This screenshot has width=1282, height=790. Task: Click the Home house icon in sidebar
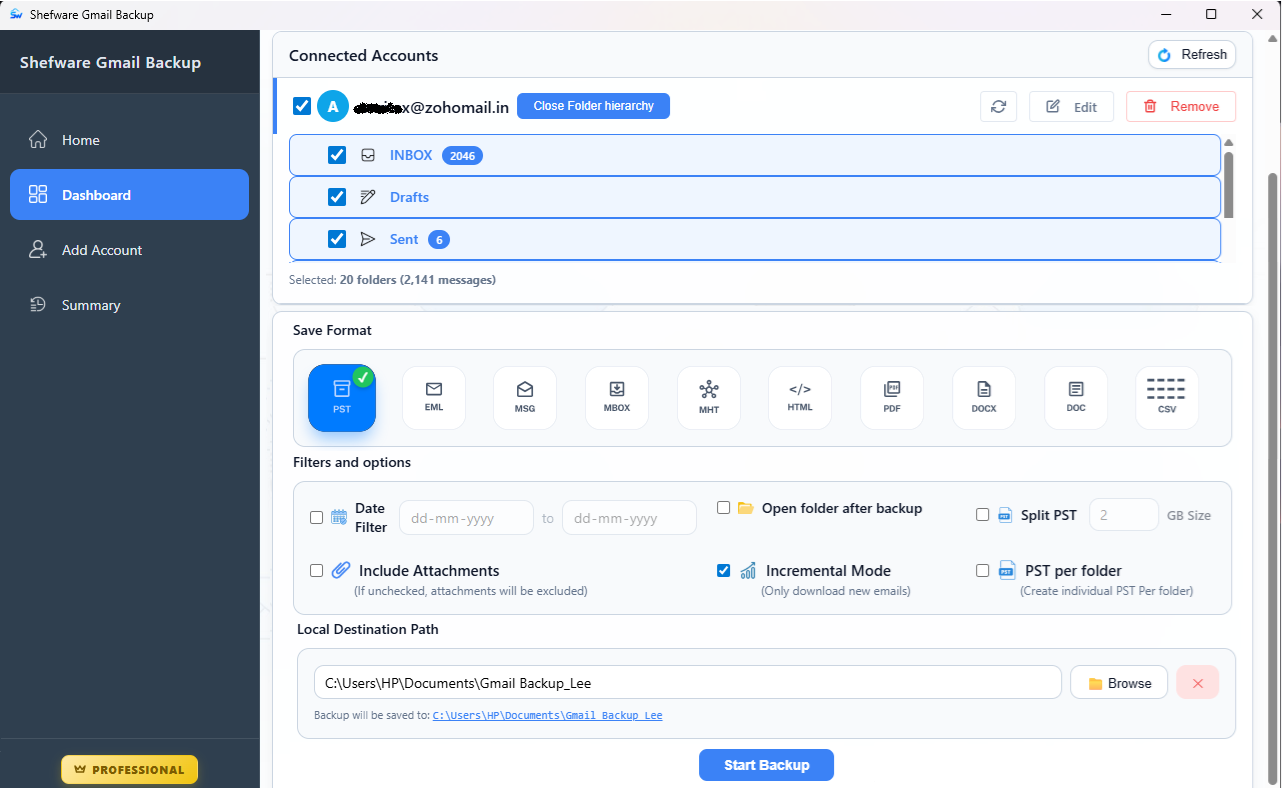pos(38,140)
